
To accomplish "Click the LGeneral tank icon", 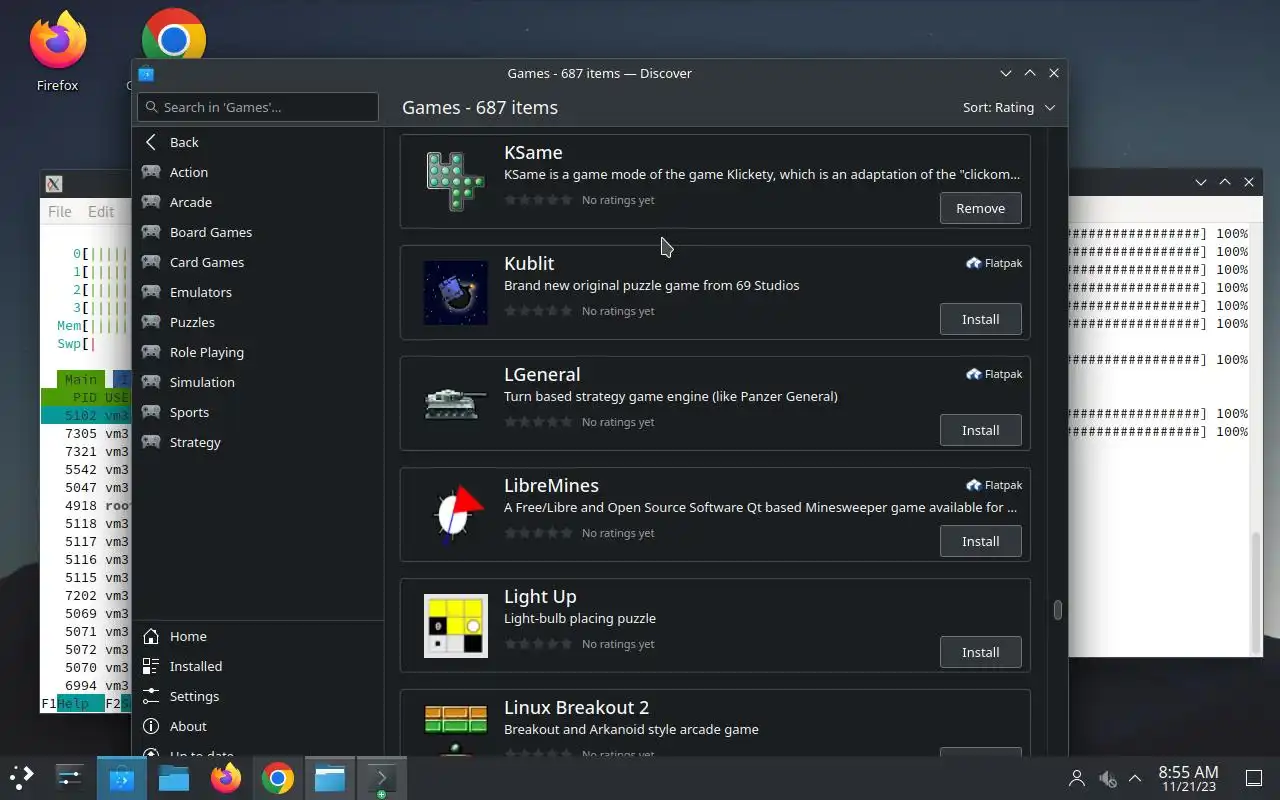I will (x=456, y=403).
